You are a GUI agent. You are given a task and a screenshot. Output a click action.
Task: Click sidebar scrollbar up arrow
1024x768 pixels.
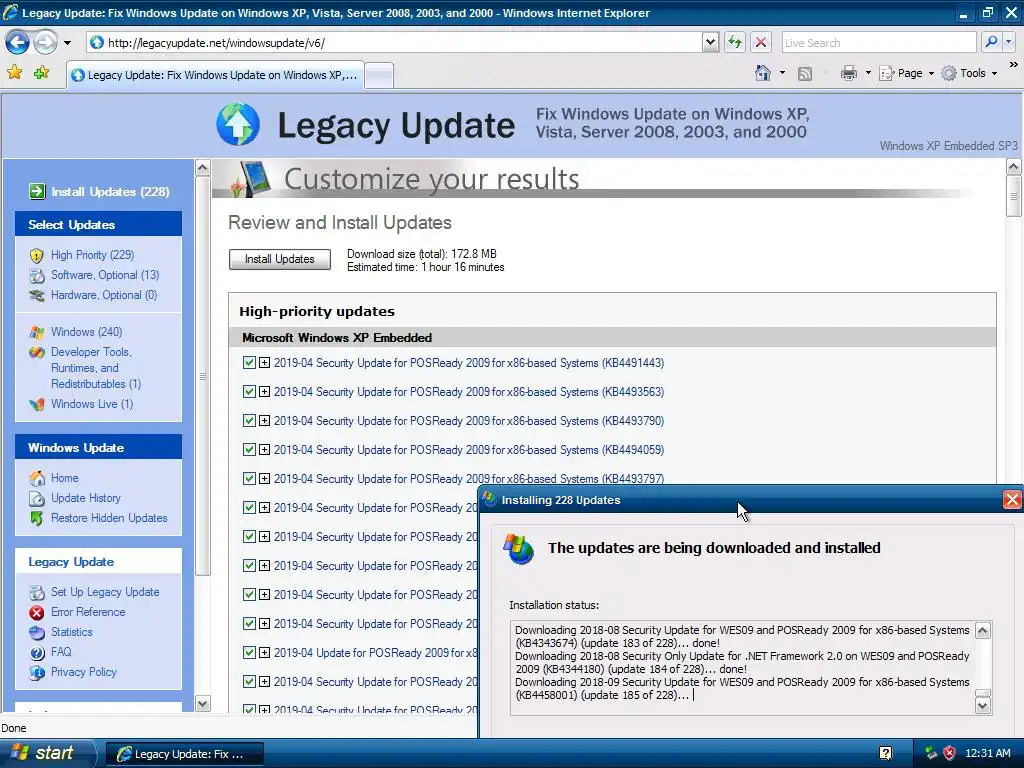click(202, 168)
